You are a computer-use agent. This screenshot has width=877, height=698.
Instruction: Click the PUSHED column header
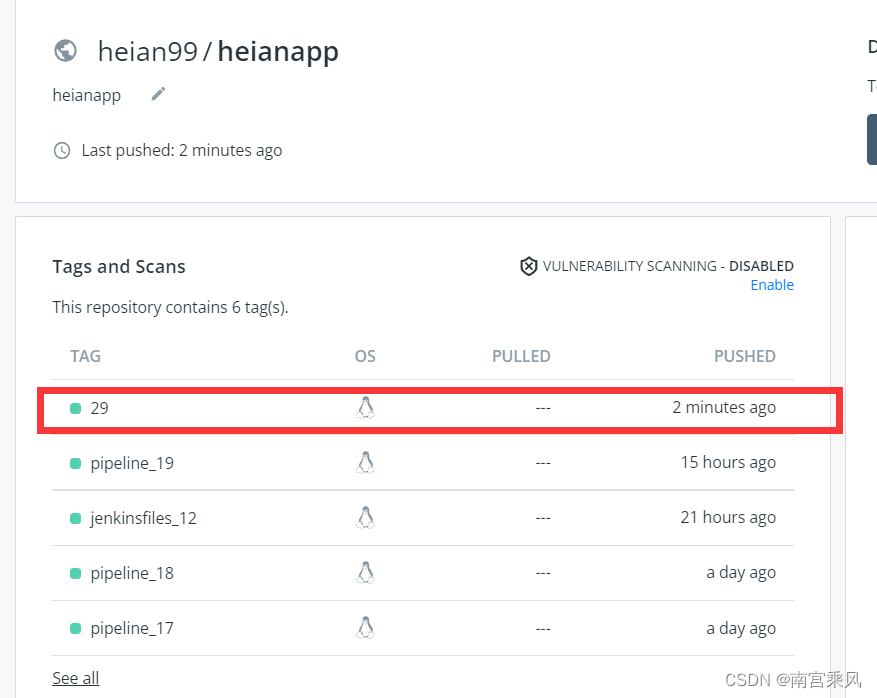pos(744,356)
